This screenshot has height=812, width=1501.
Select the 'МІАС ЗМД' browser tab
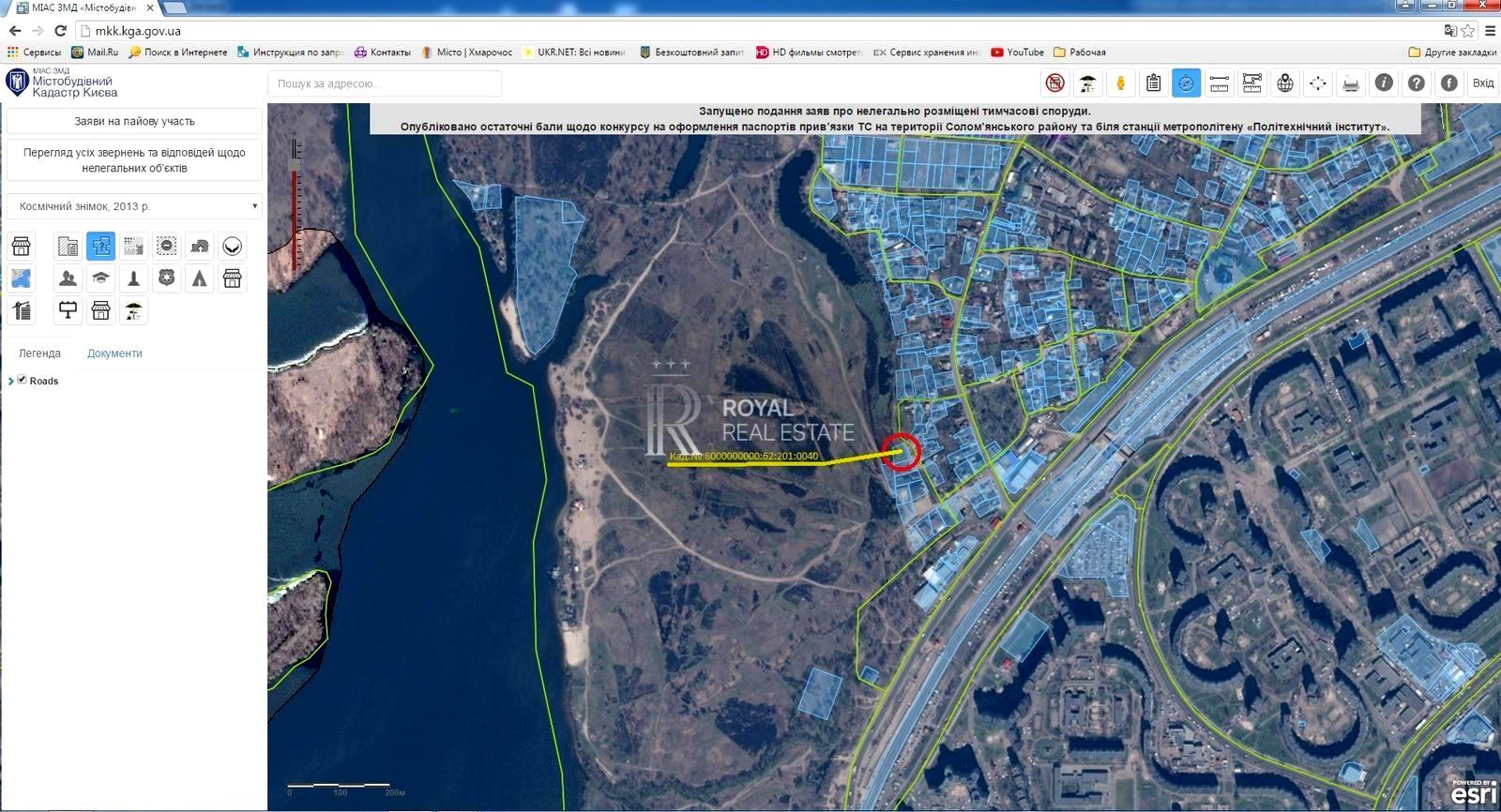[84, 8]
